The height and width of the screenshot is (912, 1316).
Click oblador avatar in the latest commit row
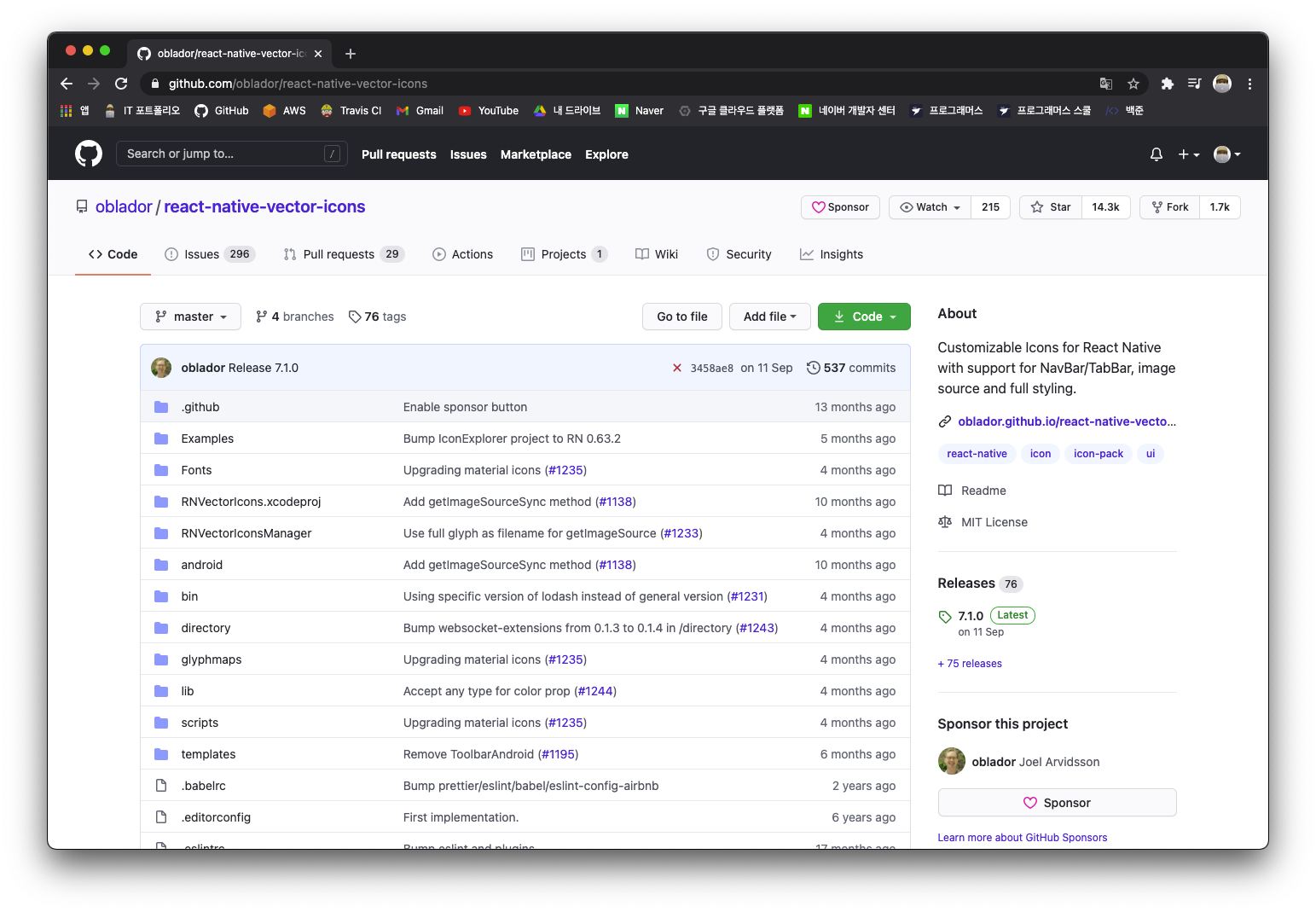(161, 368)
